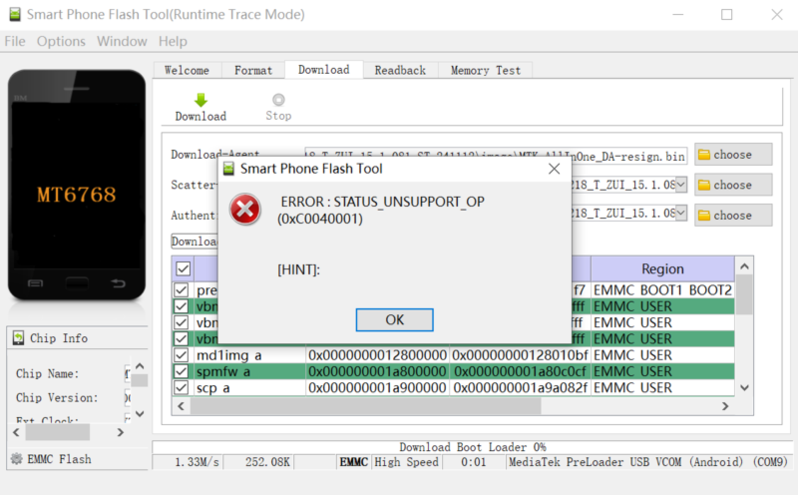Screen dimensions: 798x495
Task: Click the red error icon in dialog
Action: [245, 209]
